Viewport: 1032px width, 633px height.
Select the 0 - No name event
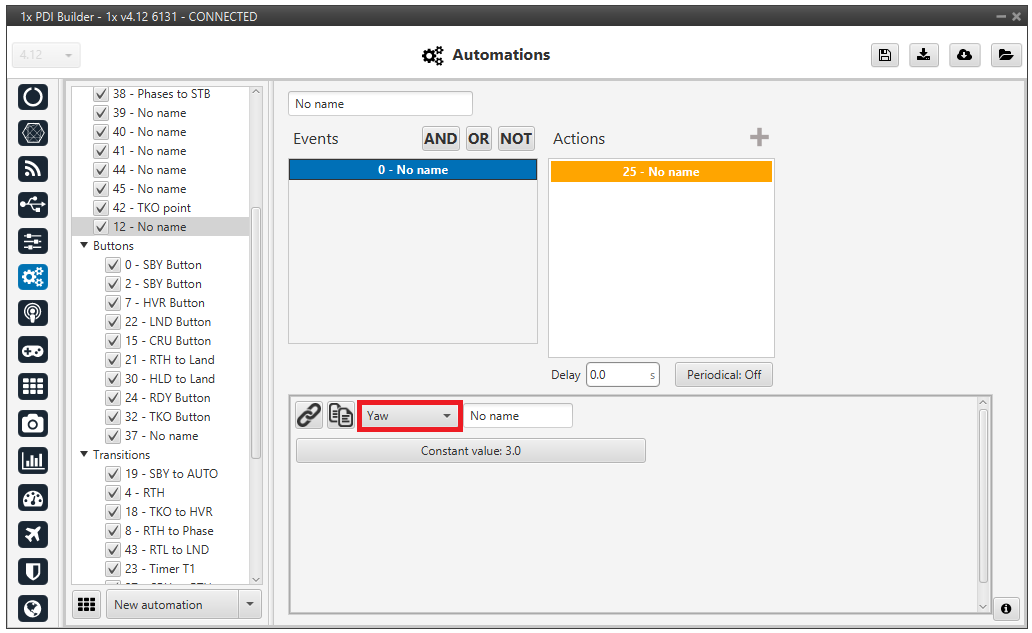pos(412,170)
